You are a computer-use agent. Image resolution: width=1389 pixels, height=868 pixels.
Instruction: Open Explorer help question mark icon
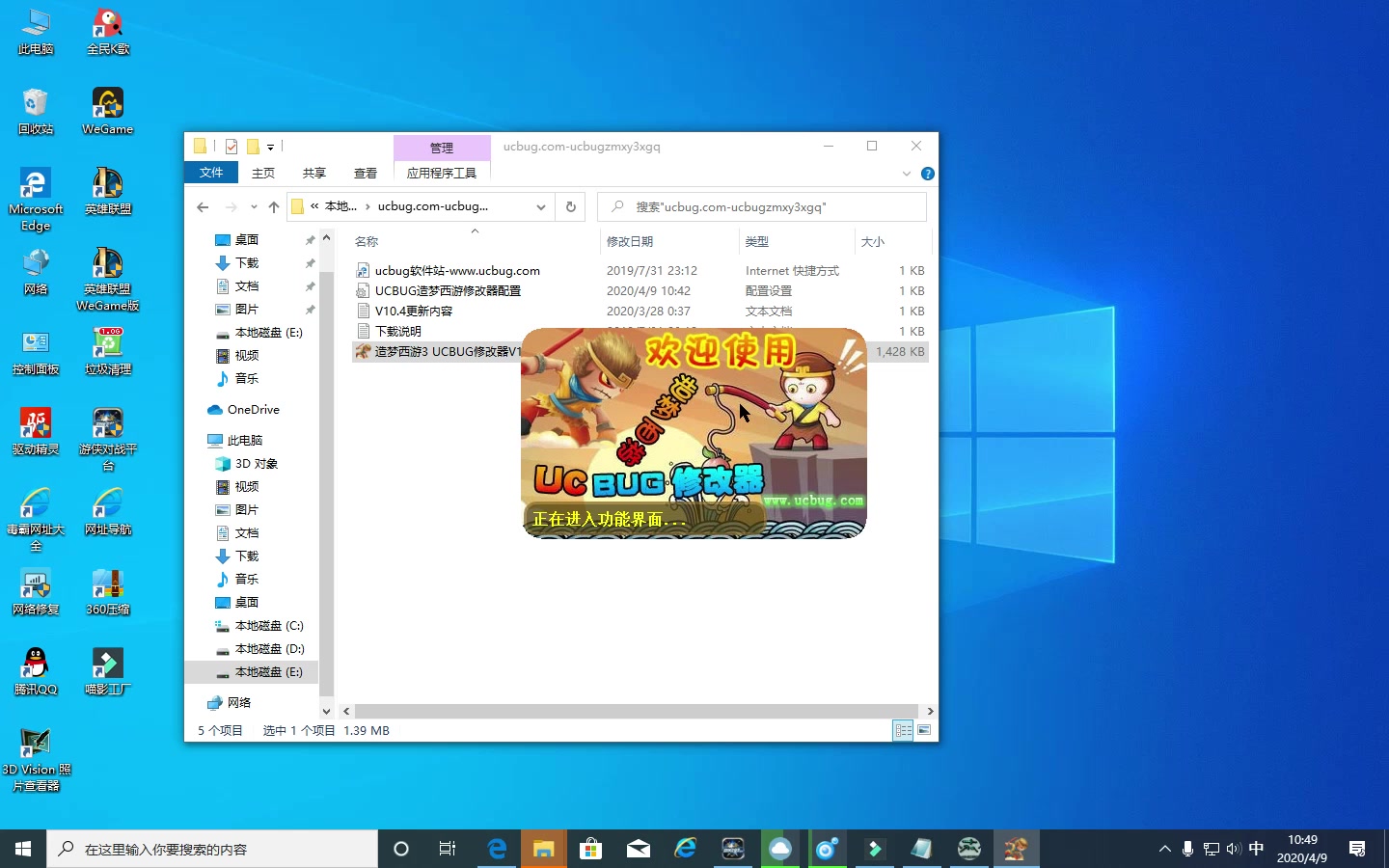pos(928,174)
